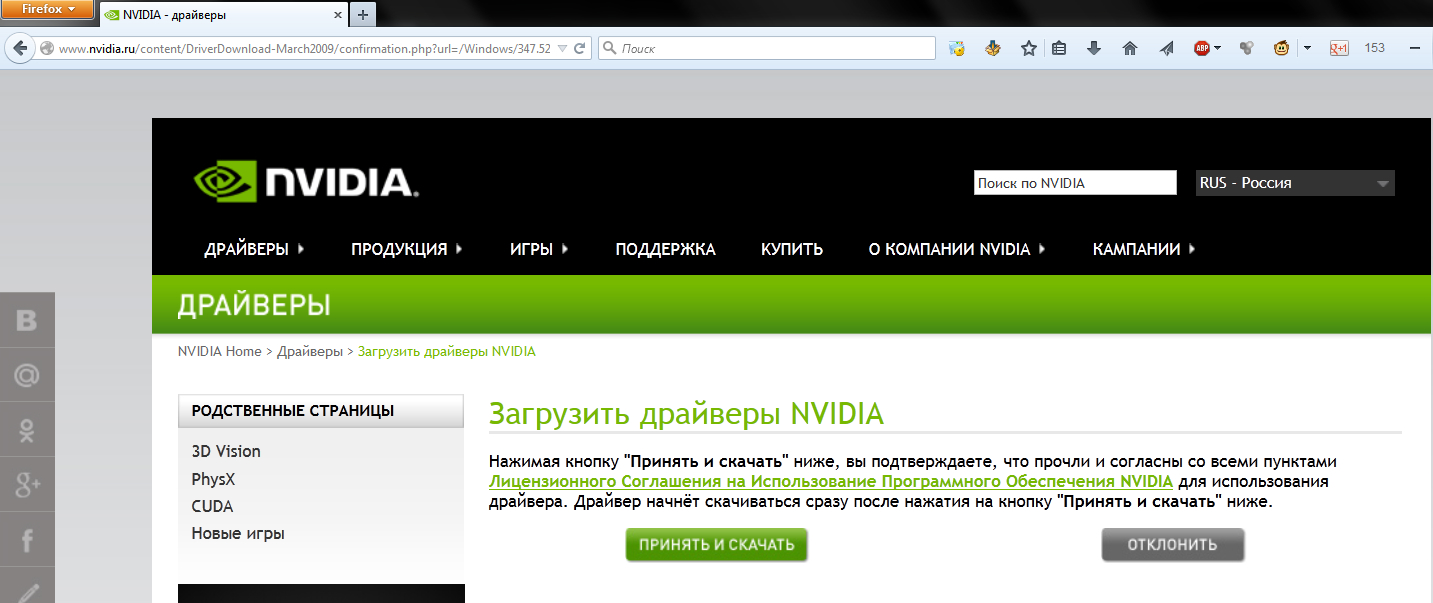Open the NVIDIA license agreement link
Screen dimensions: 1433x603
(830, 481)
